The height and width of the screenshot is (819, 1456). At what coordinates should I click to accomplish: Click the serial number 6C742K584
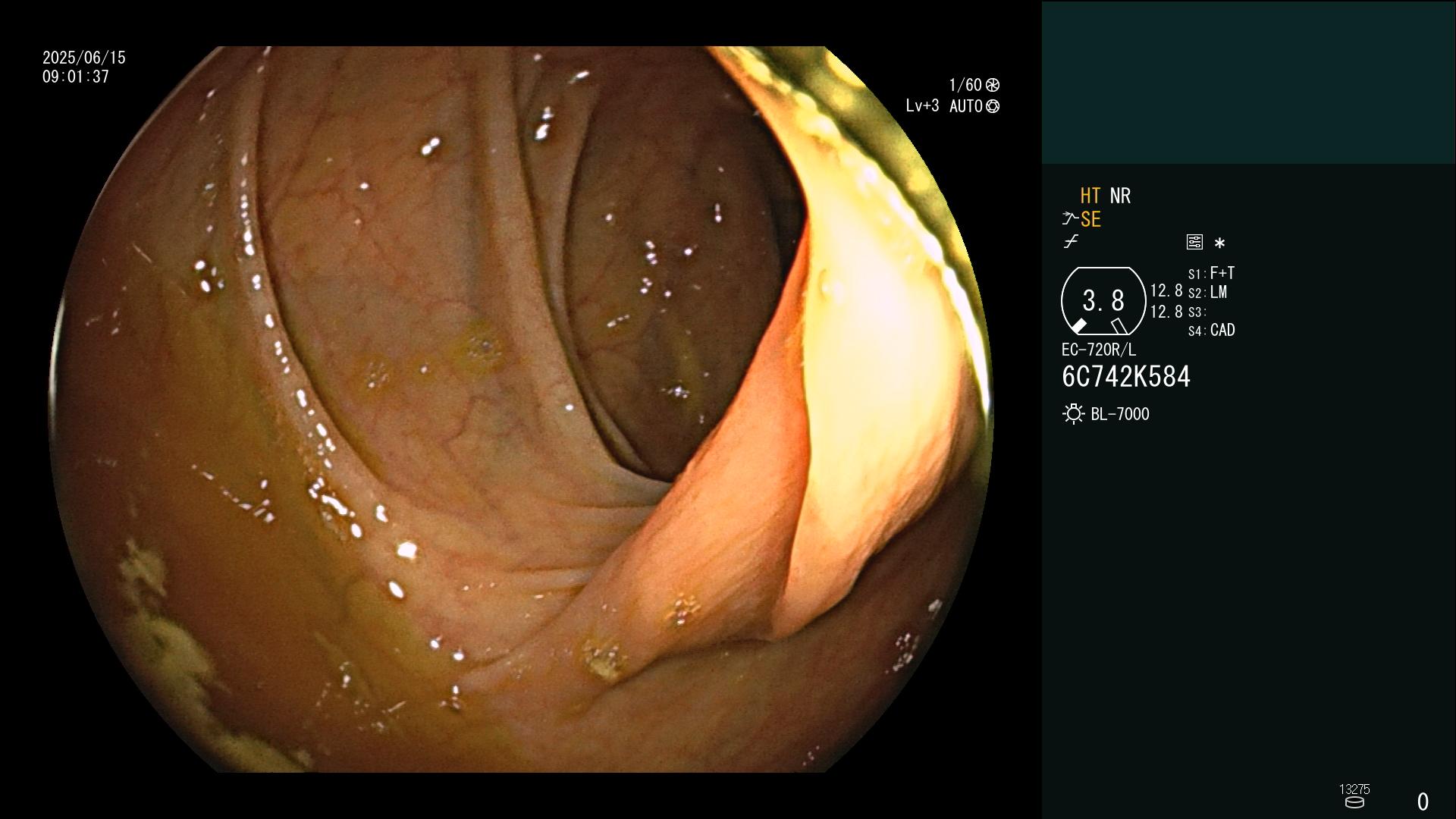1126,377
